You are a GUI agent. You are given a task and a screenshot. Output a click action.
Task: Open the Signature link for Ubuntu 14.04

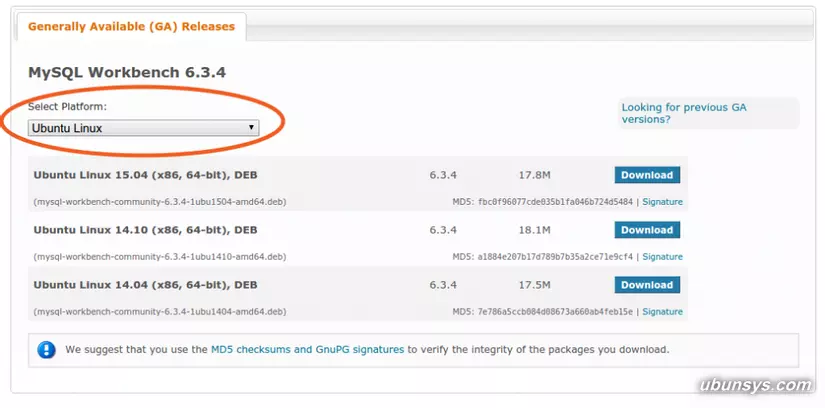click(662, 312)
